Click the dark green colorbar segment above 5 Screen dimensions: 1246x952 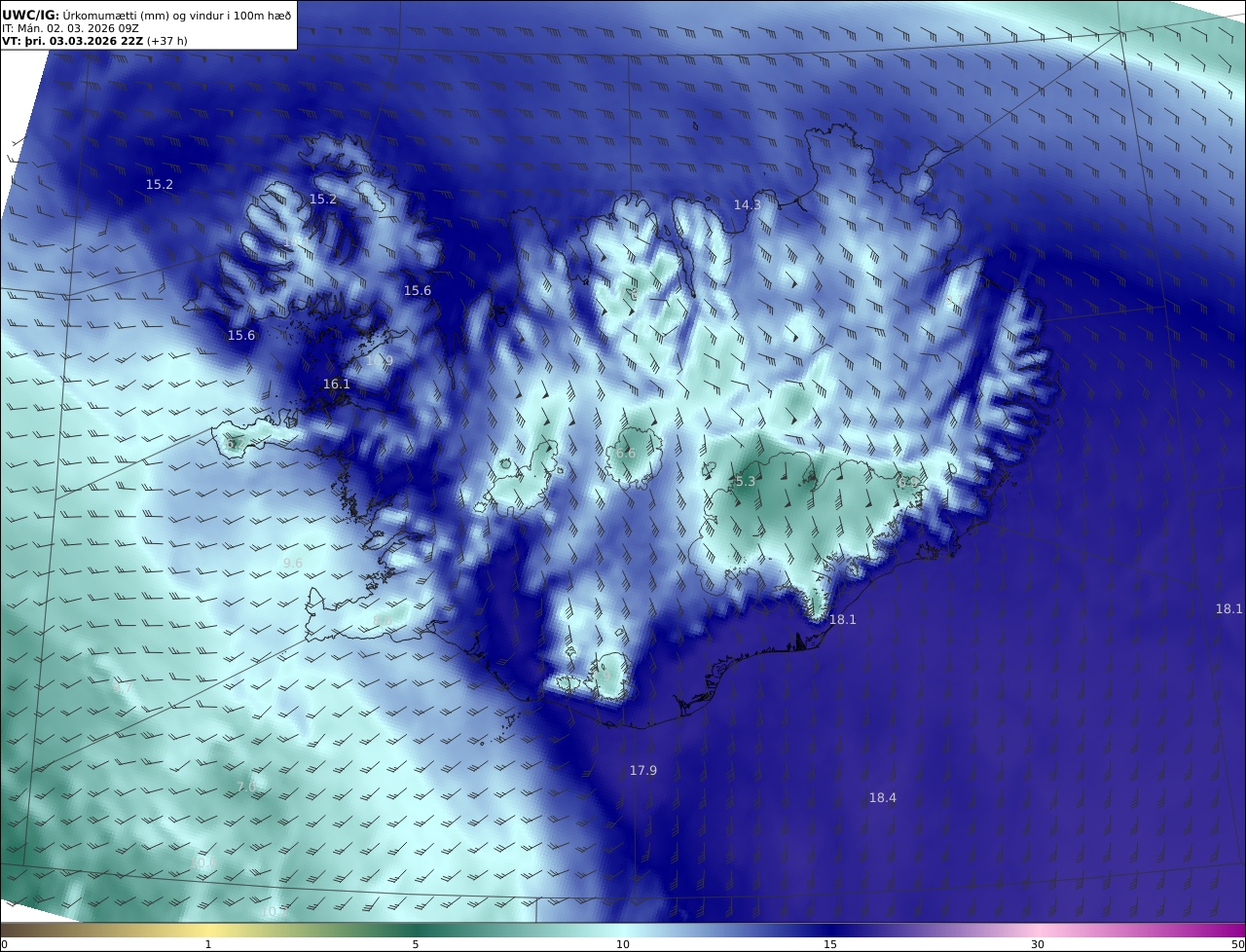[416, 930]
